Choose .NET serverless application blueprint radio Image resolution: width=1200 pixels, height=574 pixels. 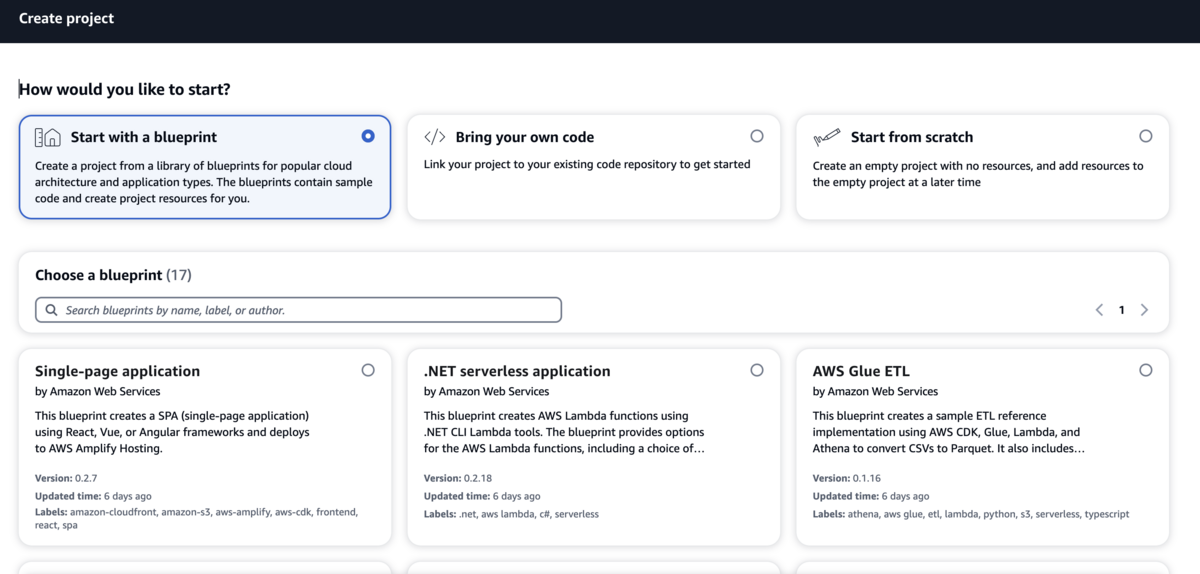point(756,370)
